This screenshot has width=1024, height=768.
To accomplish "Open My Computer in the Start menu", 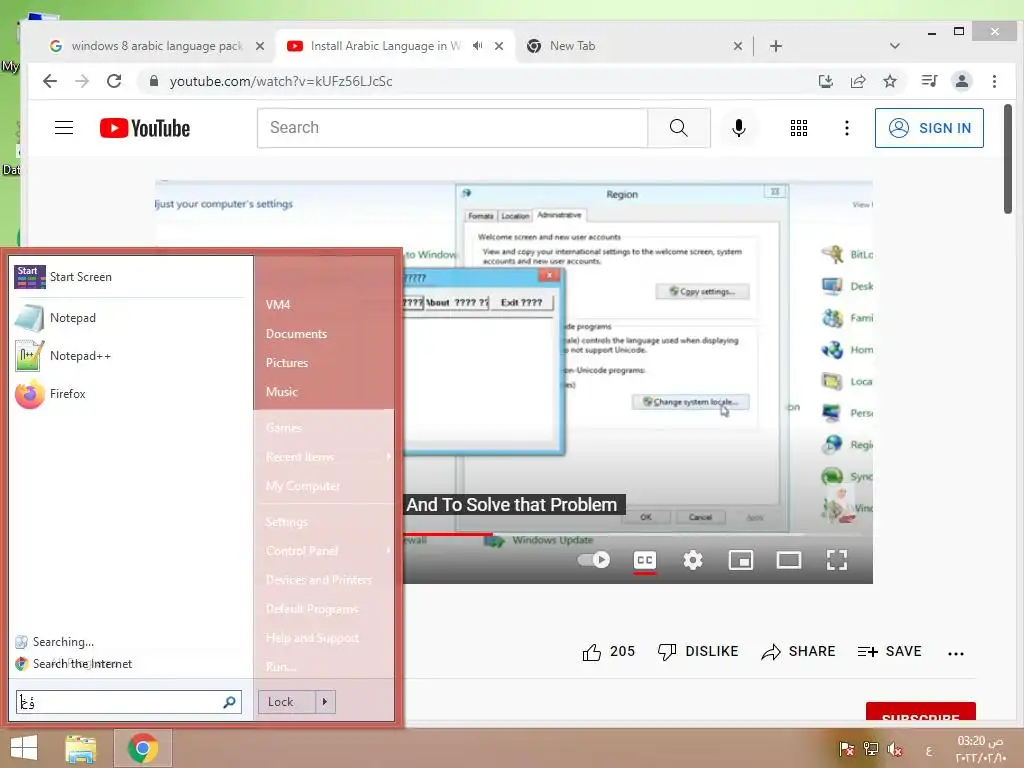I will pyautogui.click(x=303, y=486).
